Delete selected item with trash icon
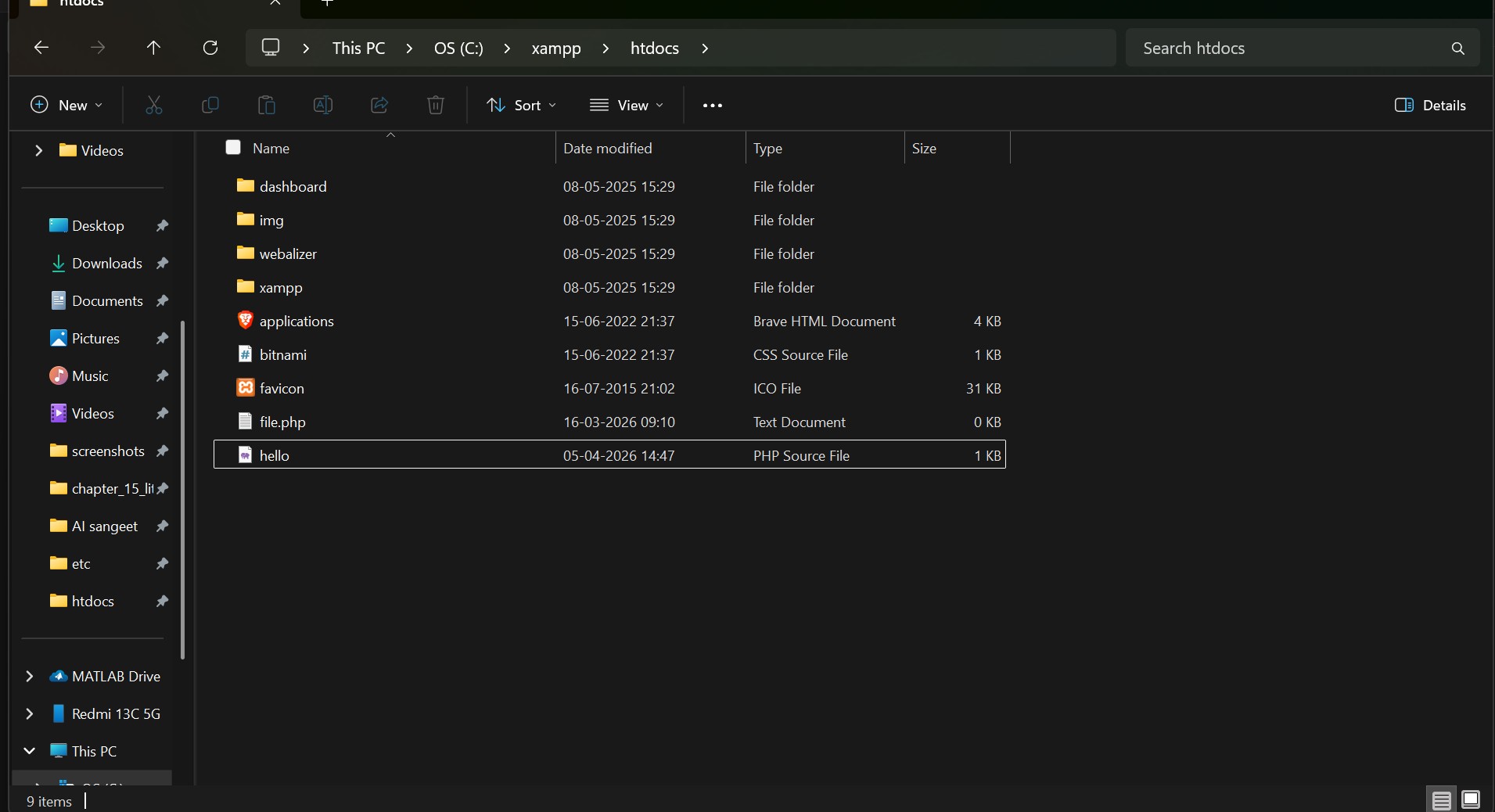Image resolution: width=1495 pixels, height=812 pixels. pos(435,106)
